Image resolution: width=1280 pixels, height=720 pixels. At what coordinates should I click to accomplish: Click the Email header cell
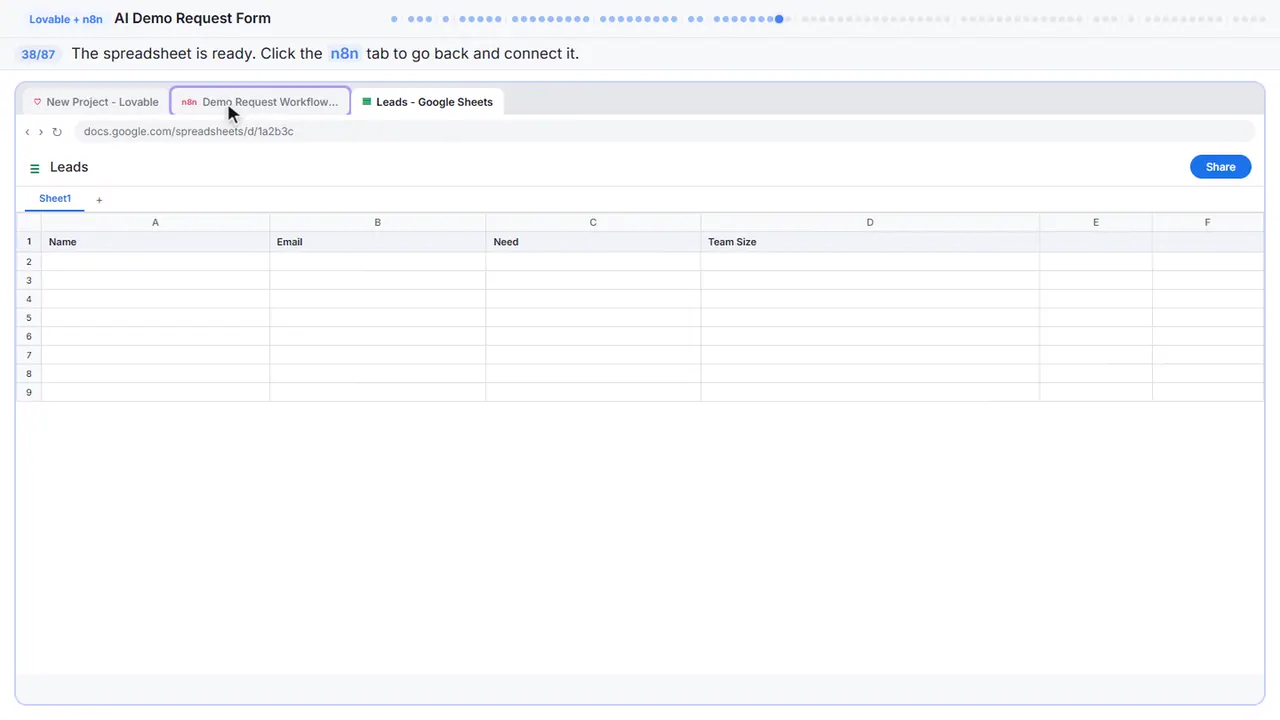tap(377, 242)
